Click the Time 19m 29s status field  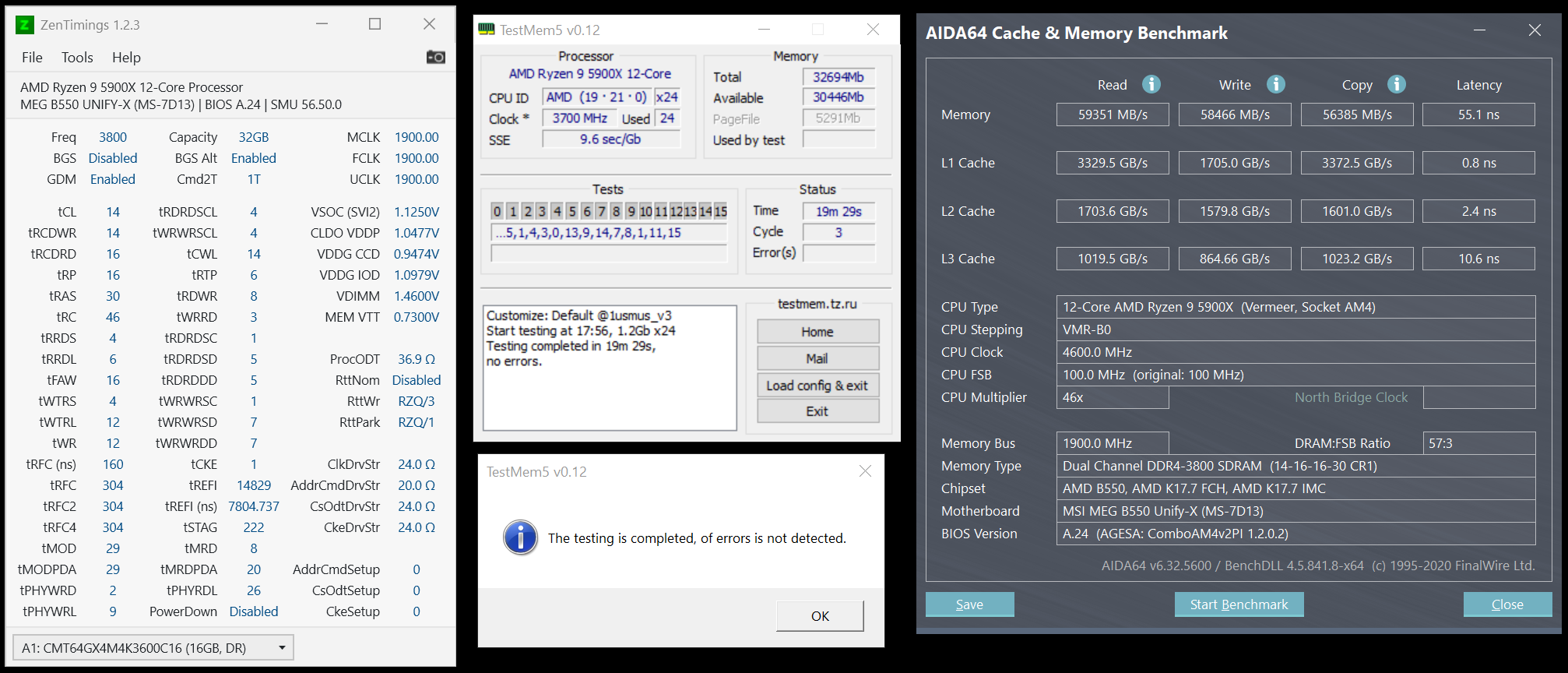coord(838,211)
